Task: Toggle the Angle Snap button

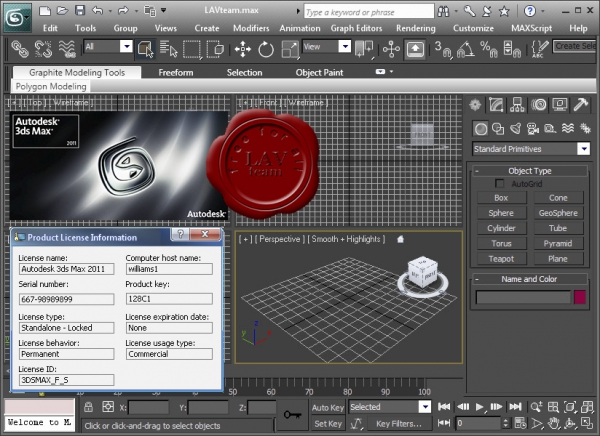Action: [466, 49]
